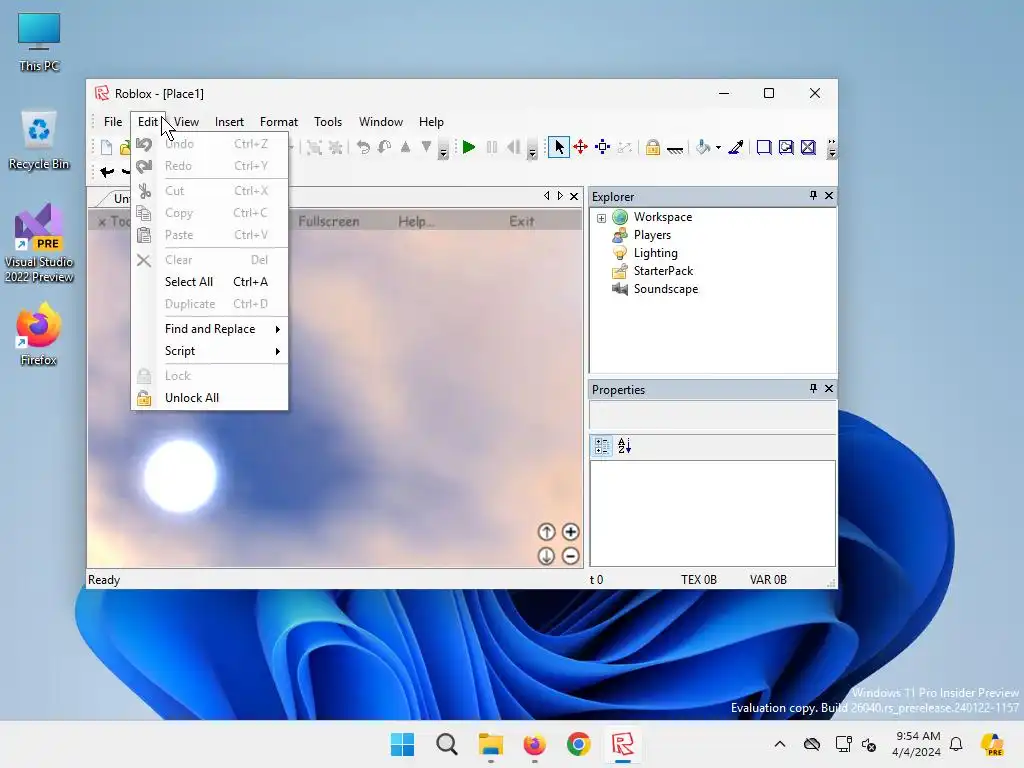Select the paint bucket Fill tool
The width and height of the screenshot is (1024, 768).
(703, 148)
